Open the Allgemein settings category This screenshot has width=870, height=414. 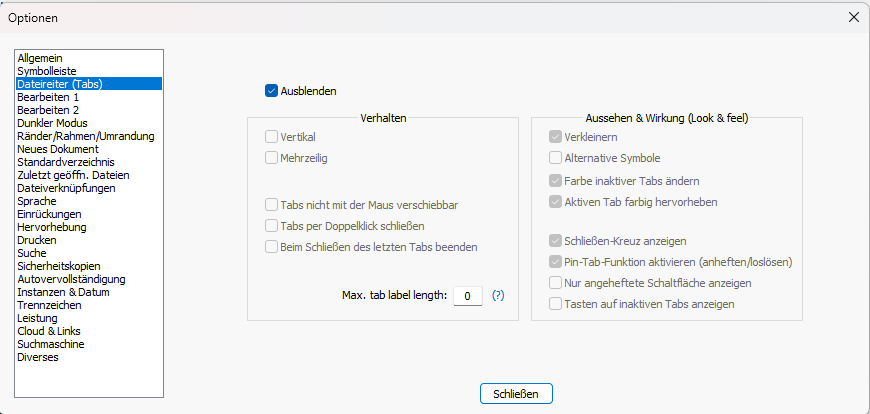[x=40, y=58]
